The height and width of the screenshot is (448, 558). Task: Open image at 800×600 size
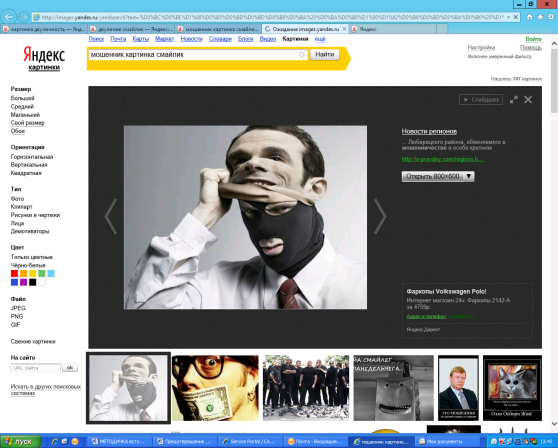433,176
